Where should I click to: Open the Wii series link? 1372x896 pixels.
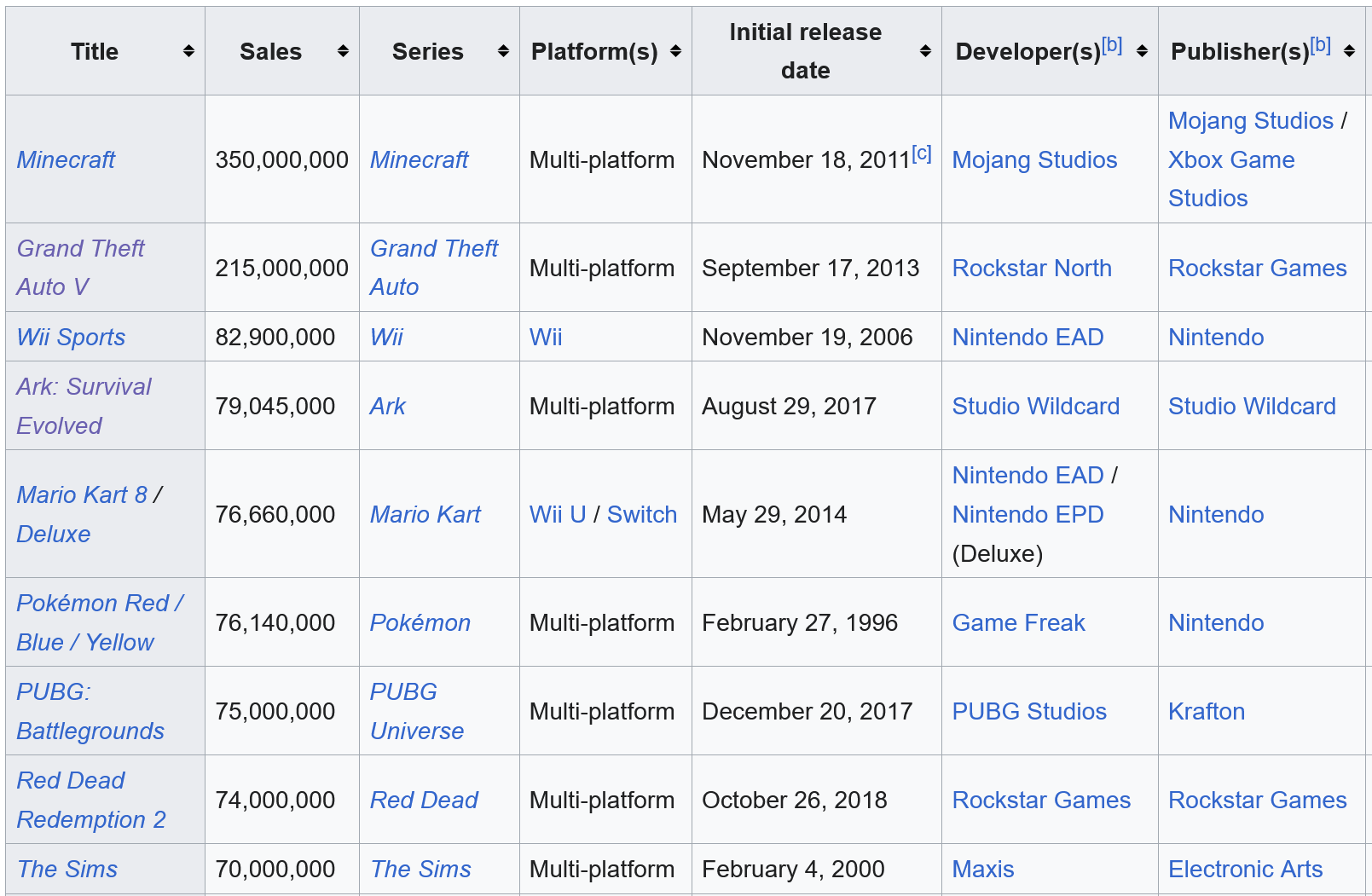coord(386,337)
